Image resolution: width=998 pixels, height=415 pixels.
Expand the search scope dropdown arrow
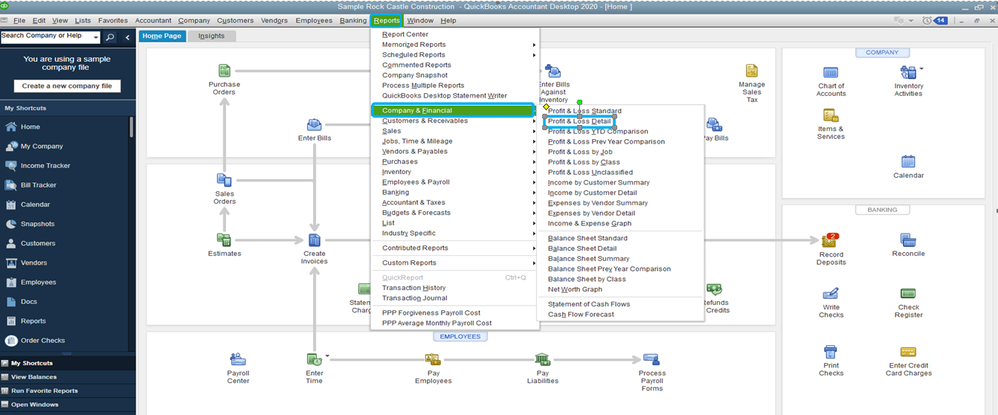pos(95,38)
